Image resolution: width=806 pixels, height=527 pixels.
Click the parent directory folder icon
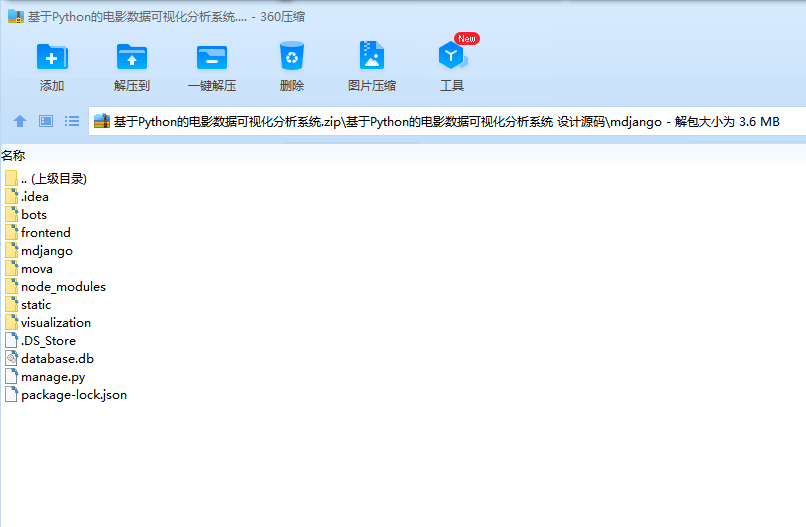(x=11, y=178)
